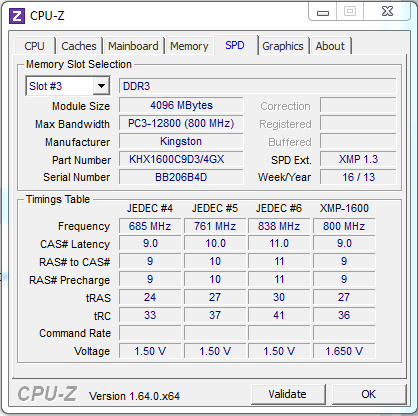
Task: Click the OK button
Action: 369,394
